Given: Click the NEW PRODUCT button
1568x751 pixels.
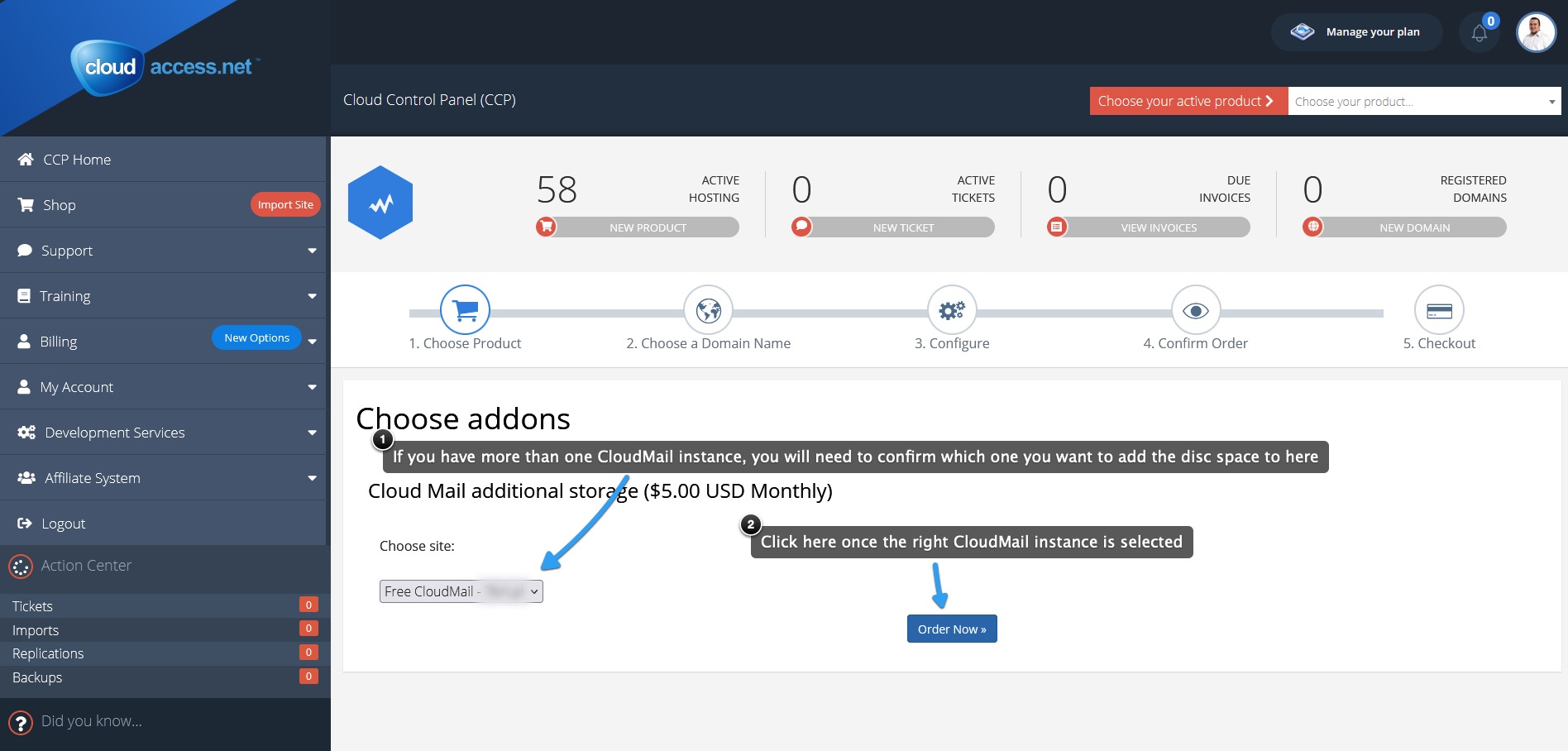Looking at the screenshot, I should [648, 227].
